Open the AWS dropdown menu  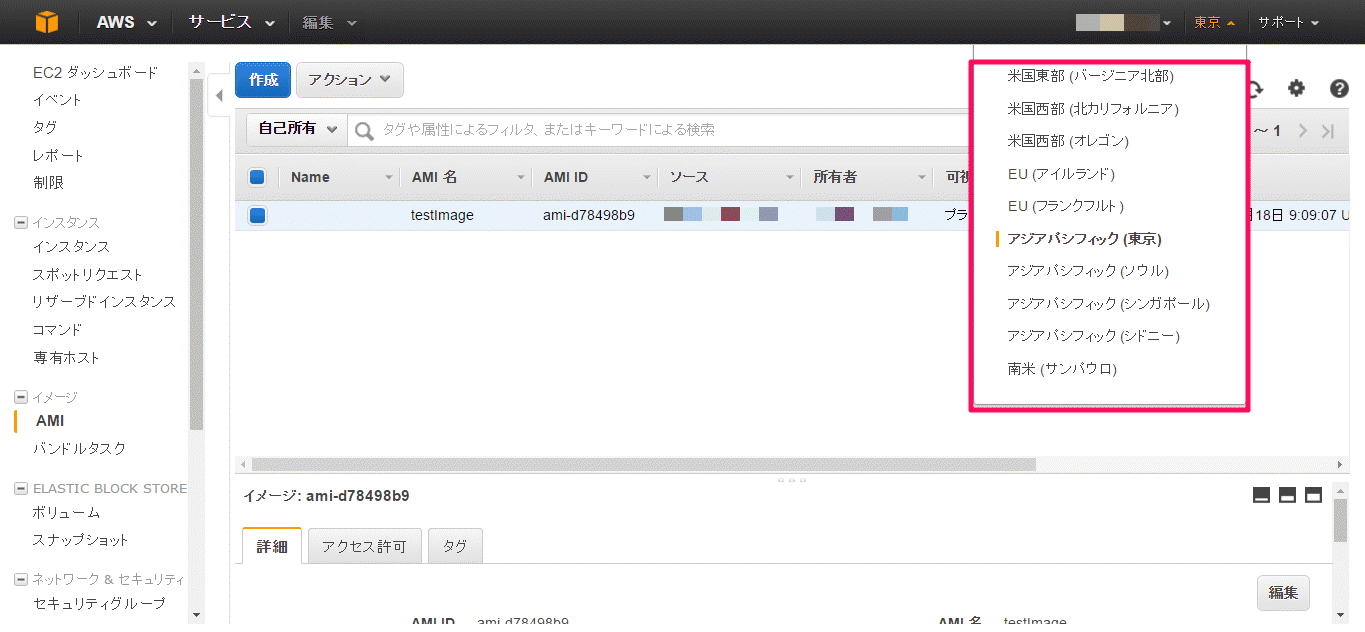(x=127, y=22)
